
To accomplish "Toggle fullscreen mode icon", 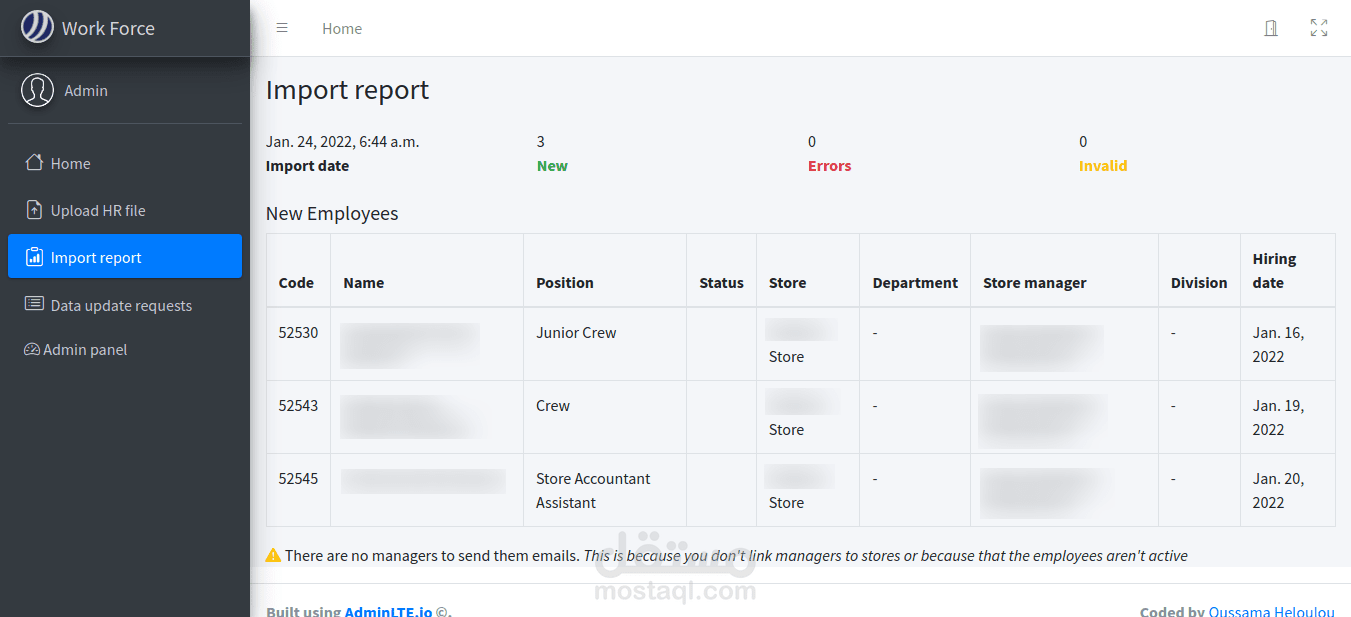I will coord(1319,28).
